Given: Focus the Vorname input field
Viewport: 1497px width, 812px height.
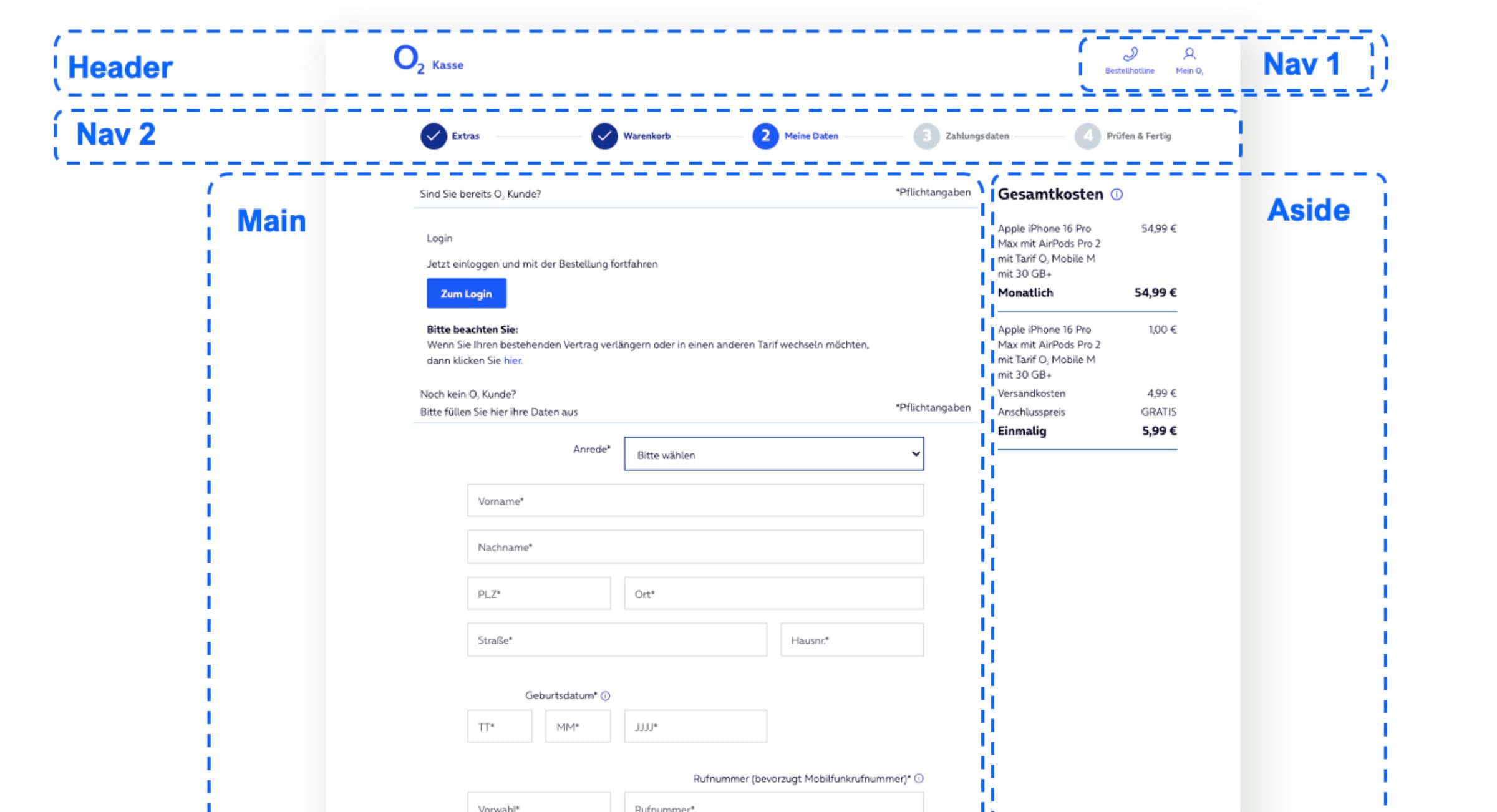Looking at the screenshot, I should (695, 500).
